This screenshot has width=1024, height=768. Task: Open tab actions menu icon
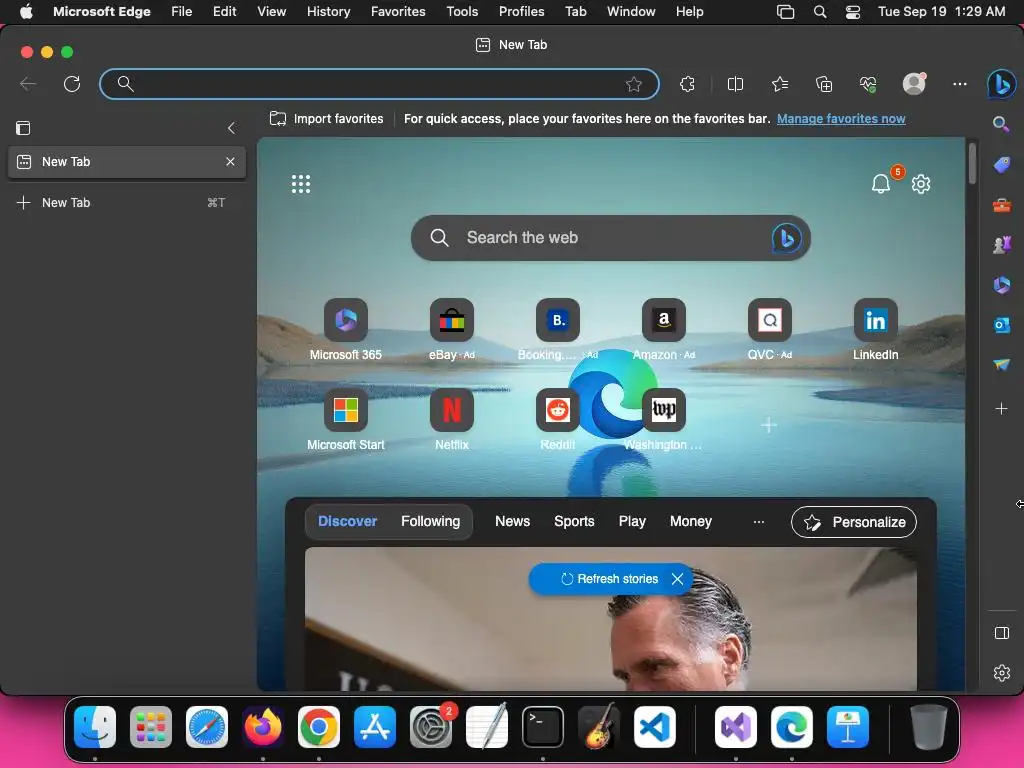point(23,128)
